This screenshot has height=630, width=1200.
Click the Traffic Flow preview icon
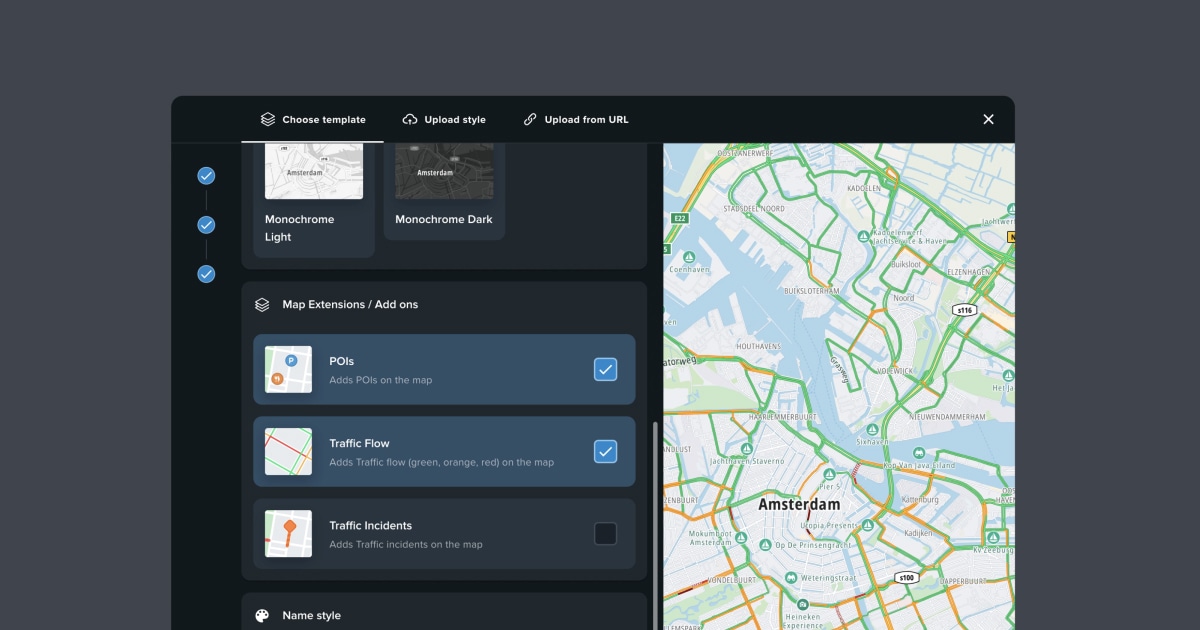288,451
